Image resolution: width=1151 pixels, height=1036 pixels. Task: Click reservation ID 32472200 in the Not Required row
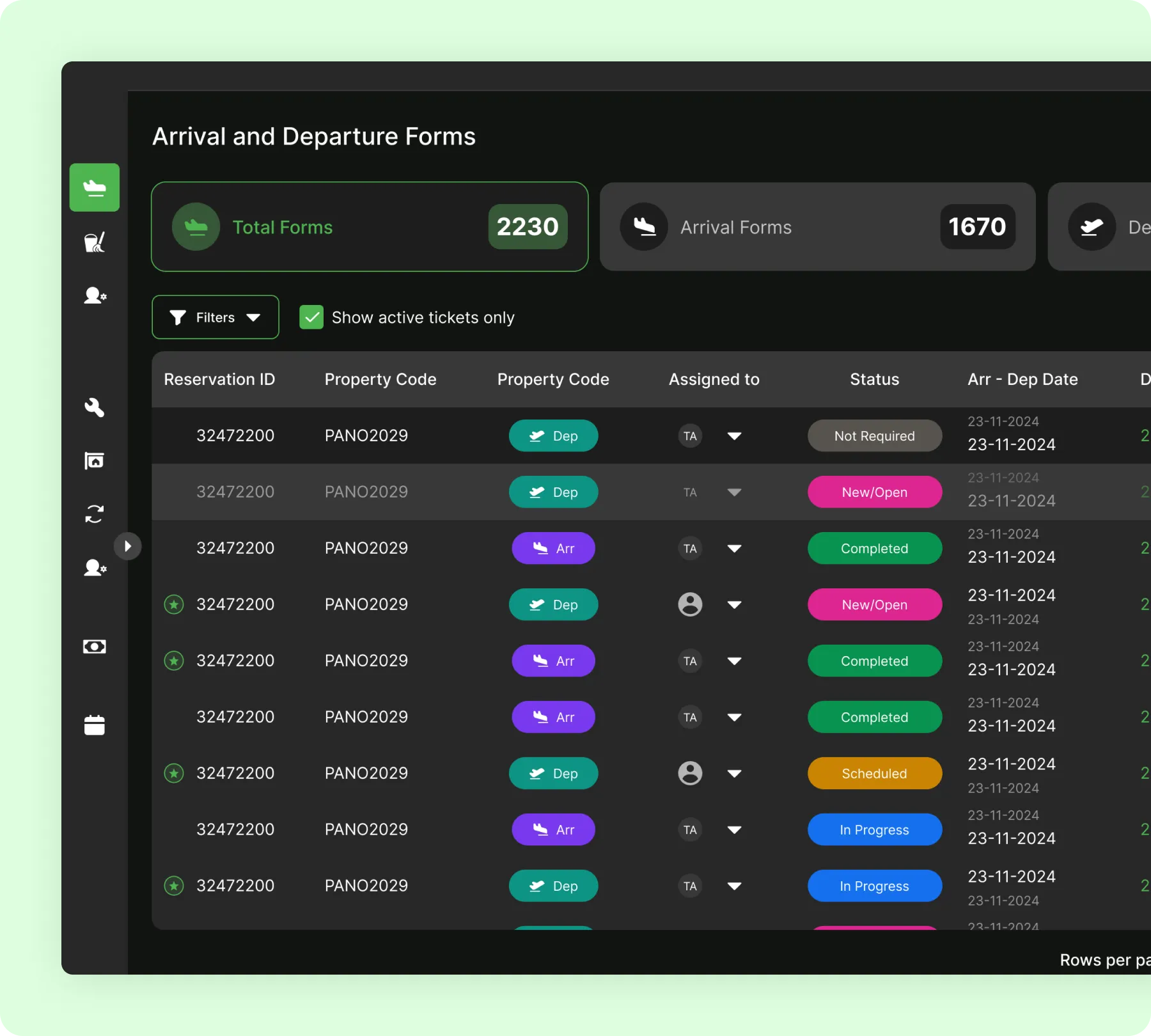(x=235, y=436)
